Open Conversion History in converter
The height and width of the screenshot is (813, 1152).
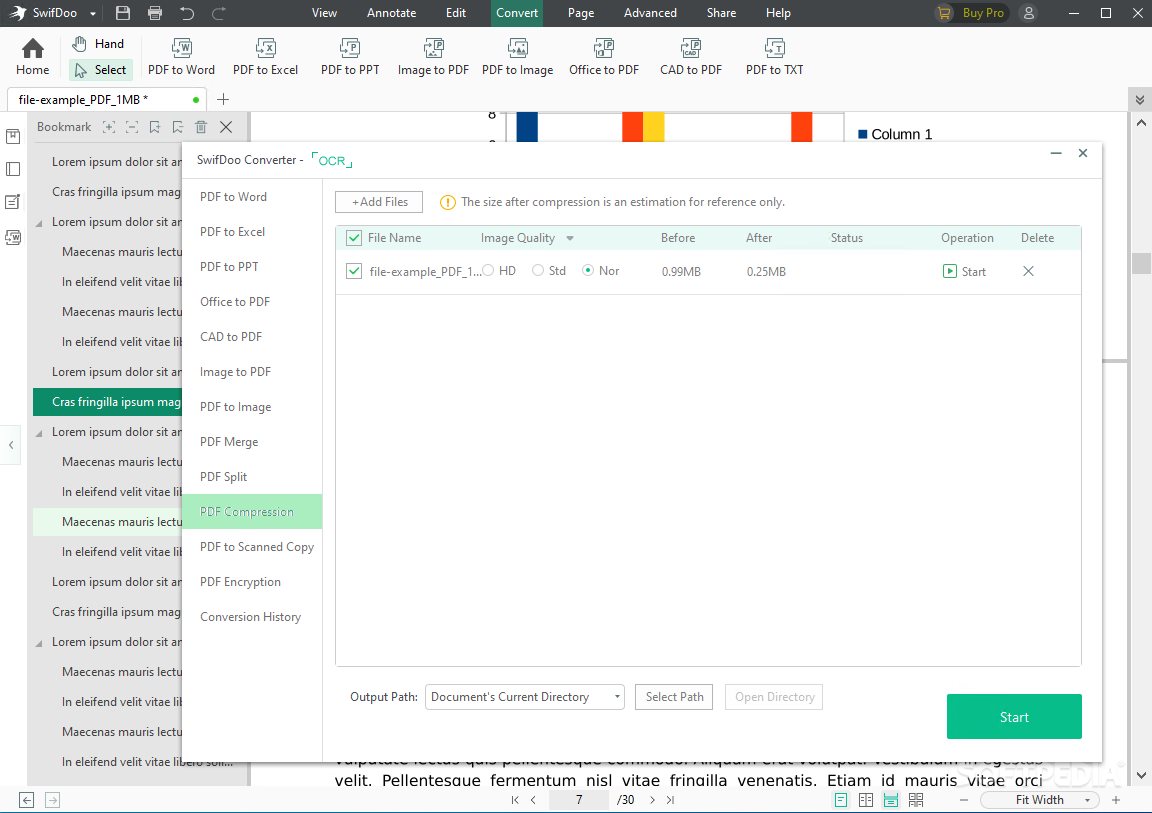pyautogui.click(x=252, y=617)
